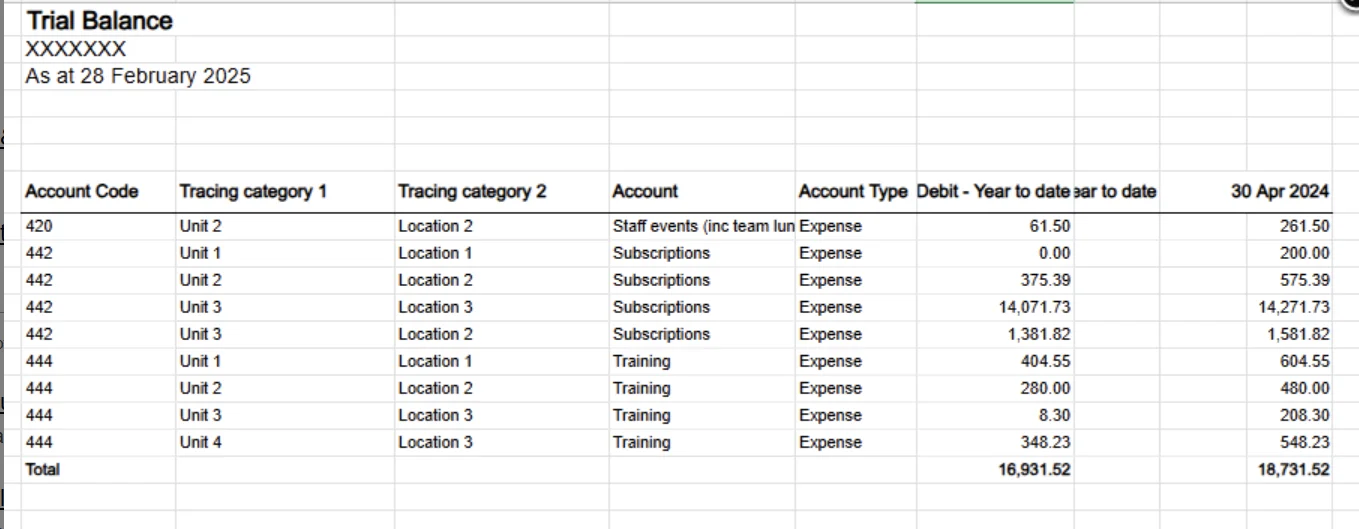Select the Debit - Year to date header
The height and width of the screenshot is (529, 1359).
pyautogui.click(x=993, y=191)
